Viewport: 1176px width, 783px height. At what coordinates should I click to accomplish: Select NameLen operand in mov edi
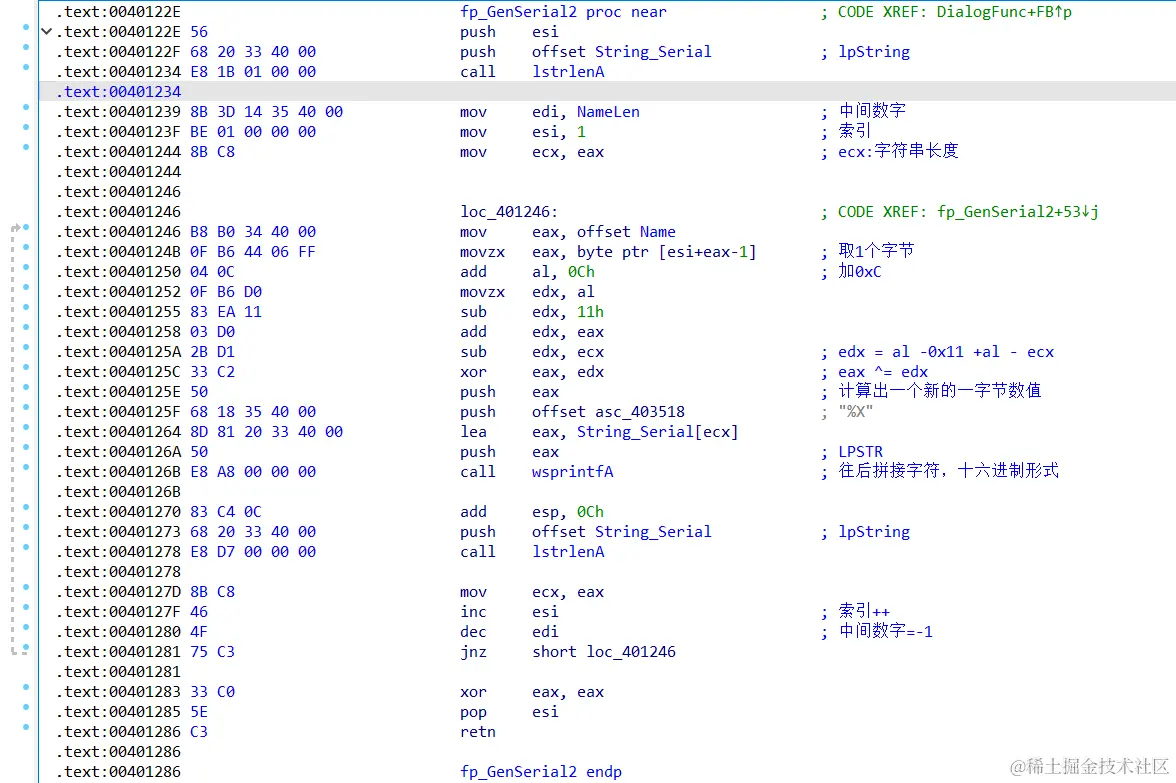click(x=608, y=112)
